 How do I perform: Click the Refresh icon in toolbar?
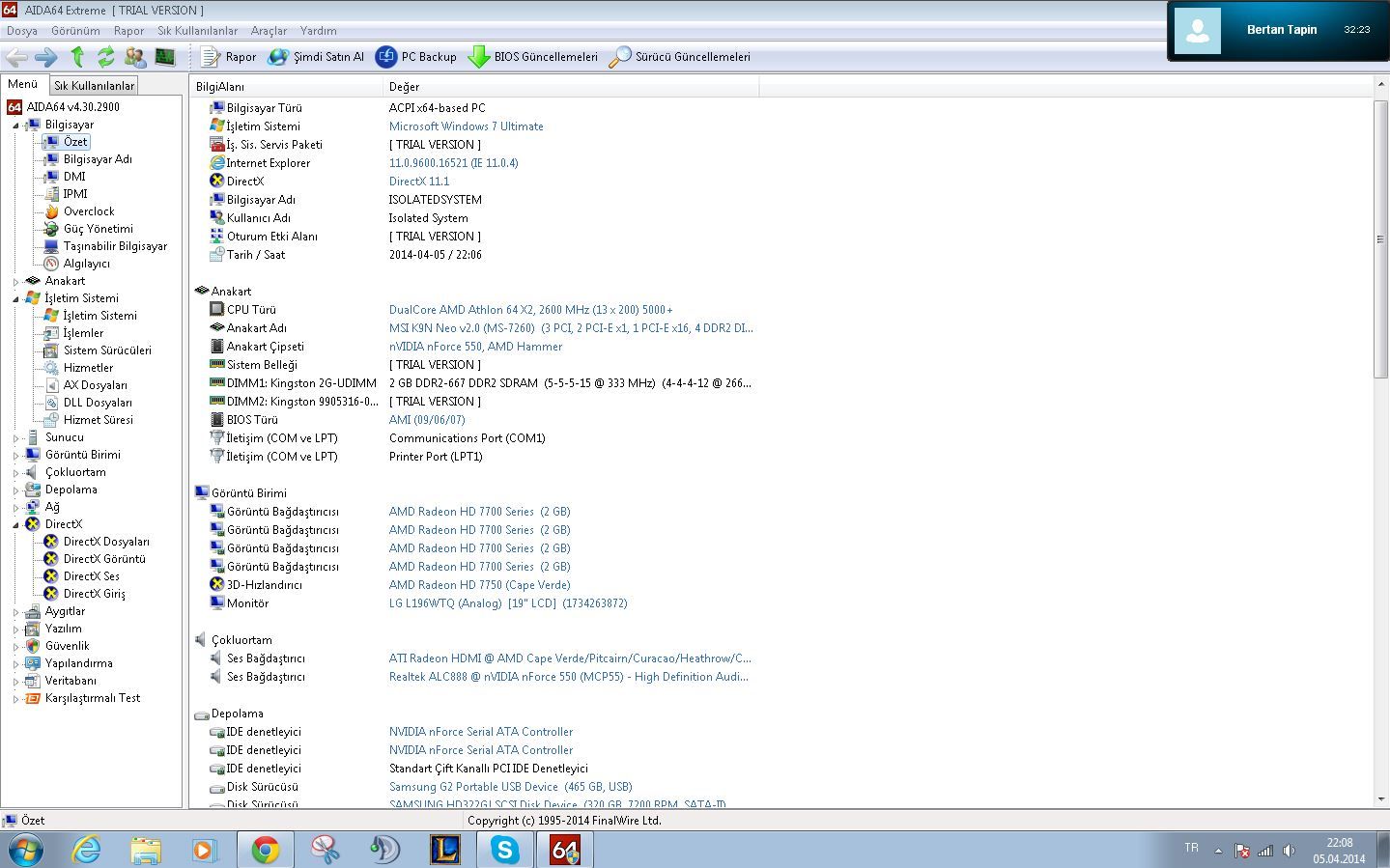(x=106, y=57)
